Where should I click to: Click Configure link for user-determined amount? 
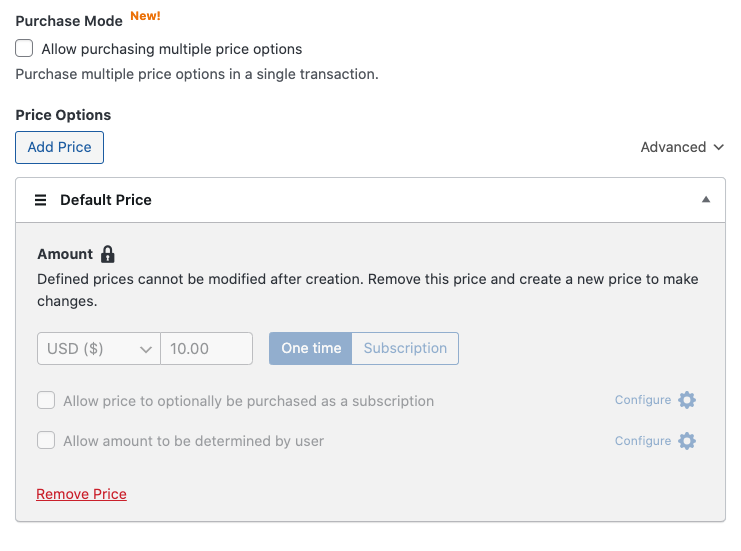[x=643, y=441]
